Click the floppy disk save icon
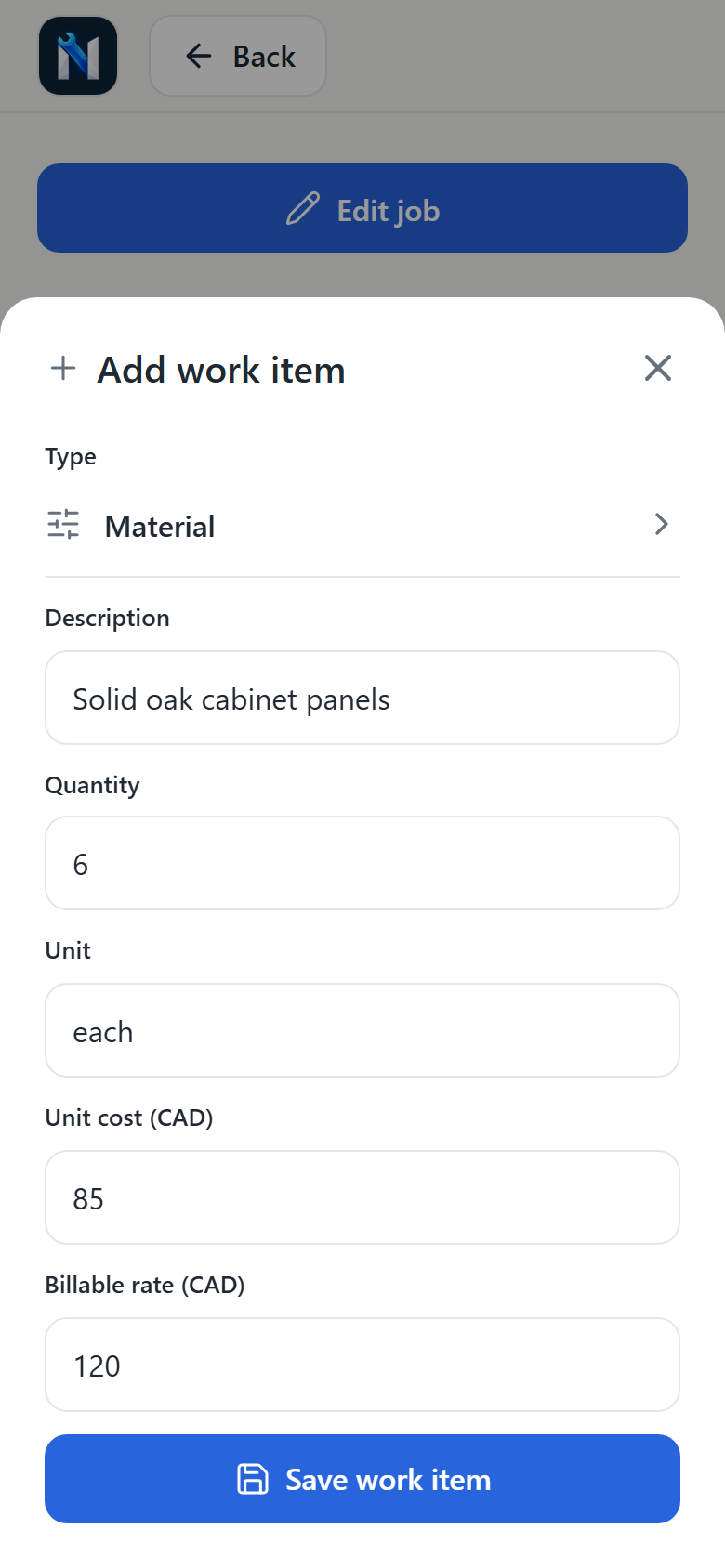Image resolution: width=725 pixels, height=1568 pixels. (x=252, y=1479)
